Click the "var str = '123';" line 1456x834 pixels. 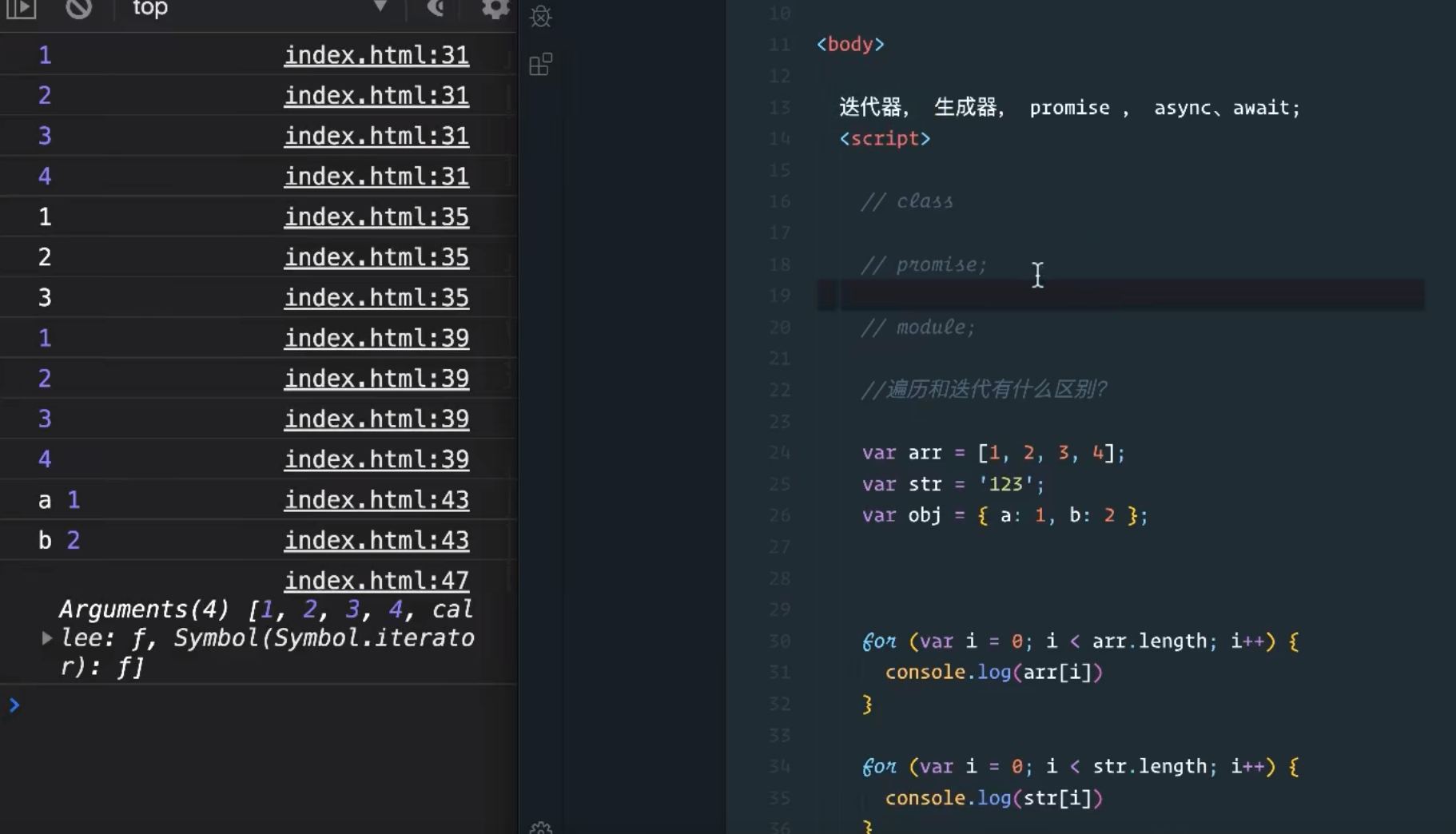pyautogui.click(x=953, y=484)
